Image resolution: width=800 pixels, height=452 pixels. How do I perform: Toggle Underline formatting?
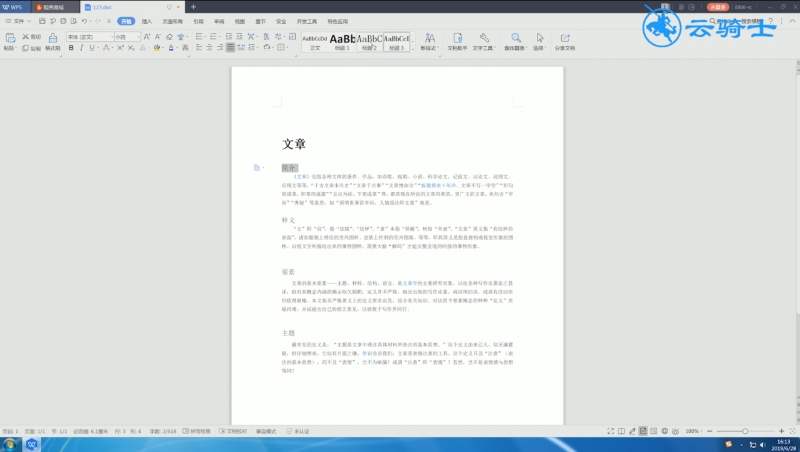coord(92,47)
